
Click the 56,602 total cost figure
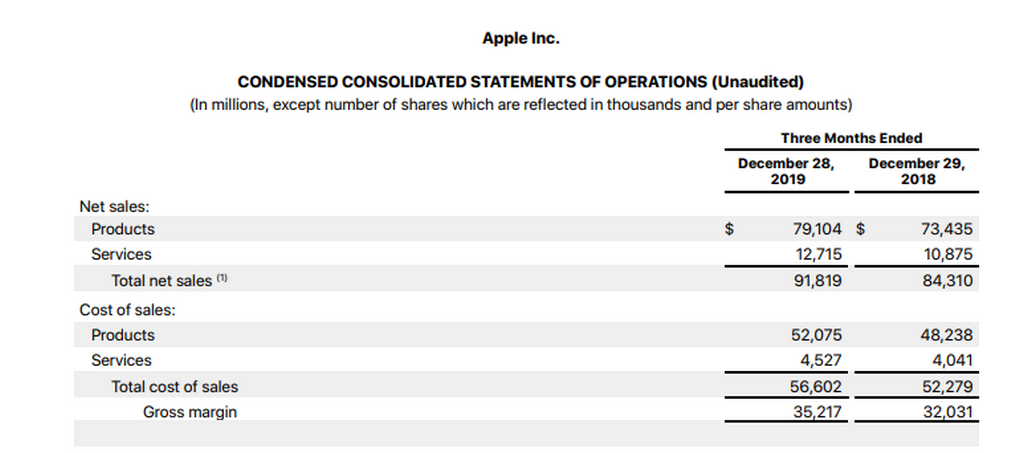pyautogui.click(x=817, y=386)
